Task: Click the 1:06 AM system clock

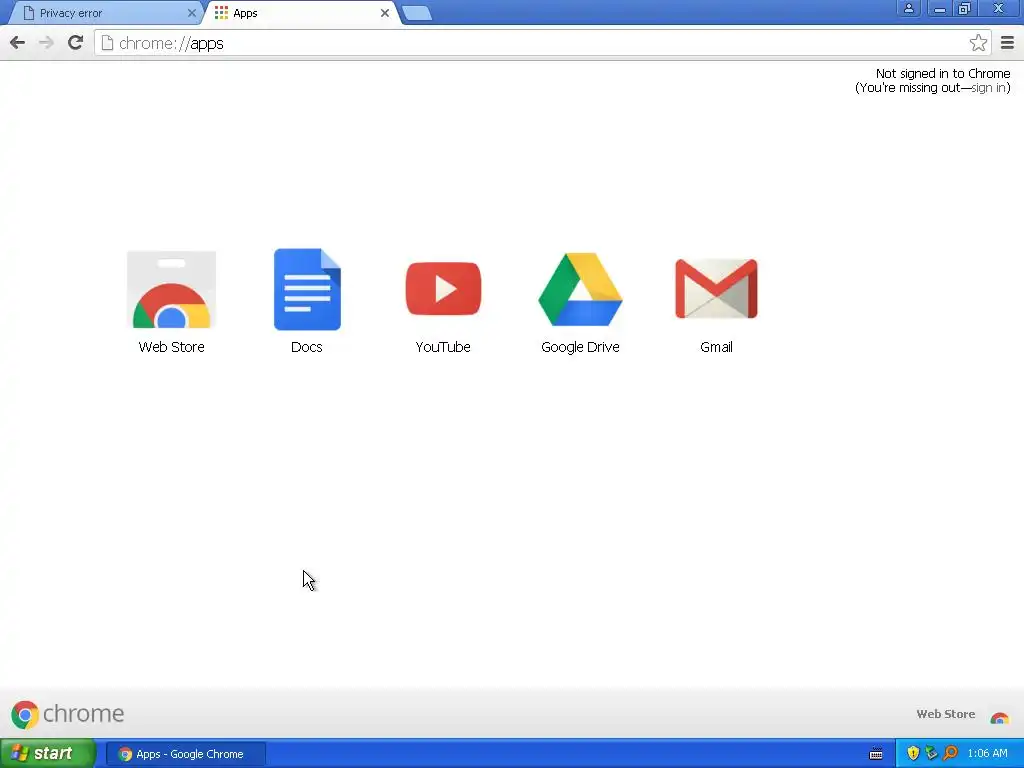Action: (x=987, y=754)
